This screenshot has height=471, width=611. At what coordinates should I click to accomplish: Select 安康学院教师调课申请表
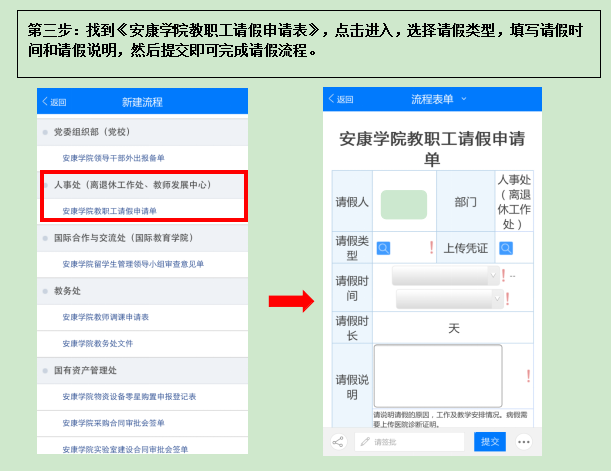pos(105,316)
